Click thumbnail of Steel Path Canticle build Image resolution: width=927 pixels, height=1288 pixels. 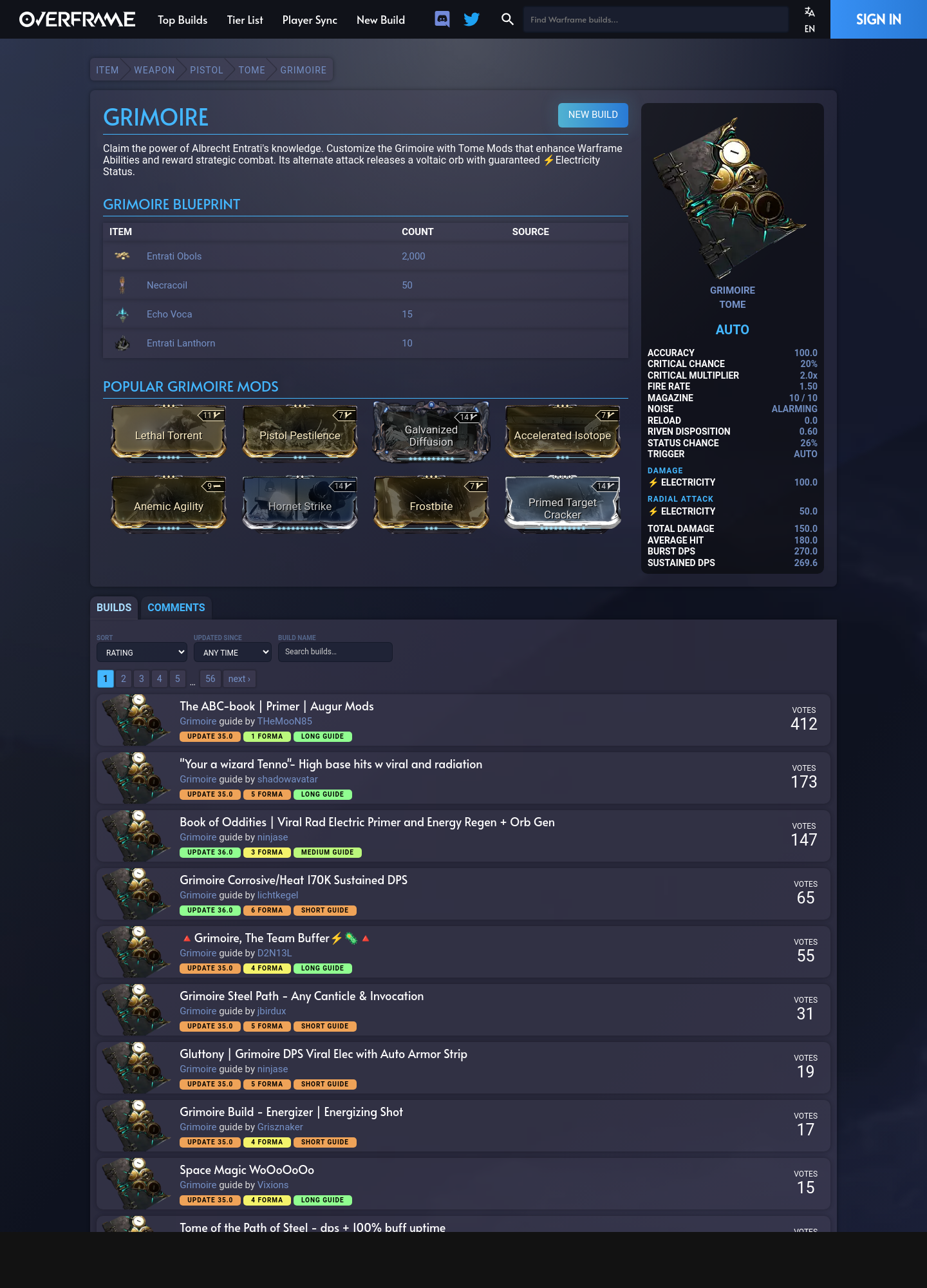[x=135, y=1010]
